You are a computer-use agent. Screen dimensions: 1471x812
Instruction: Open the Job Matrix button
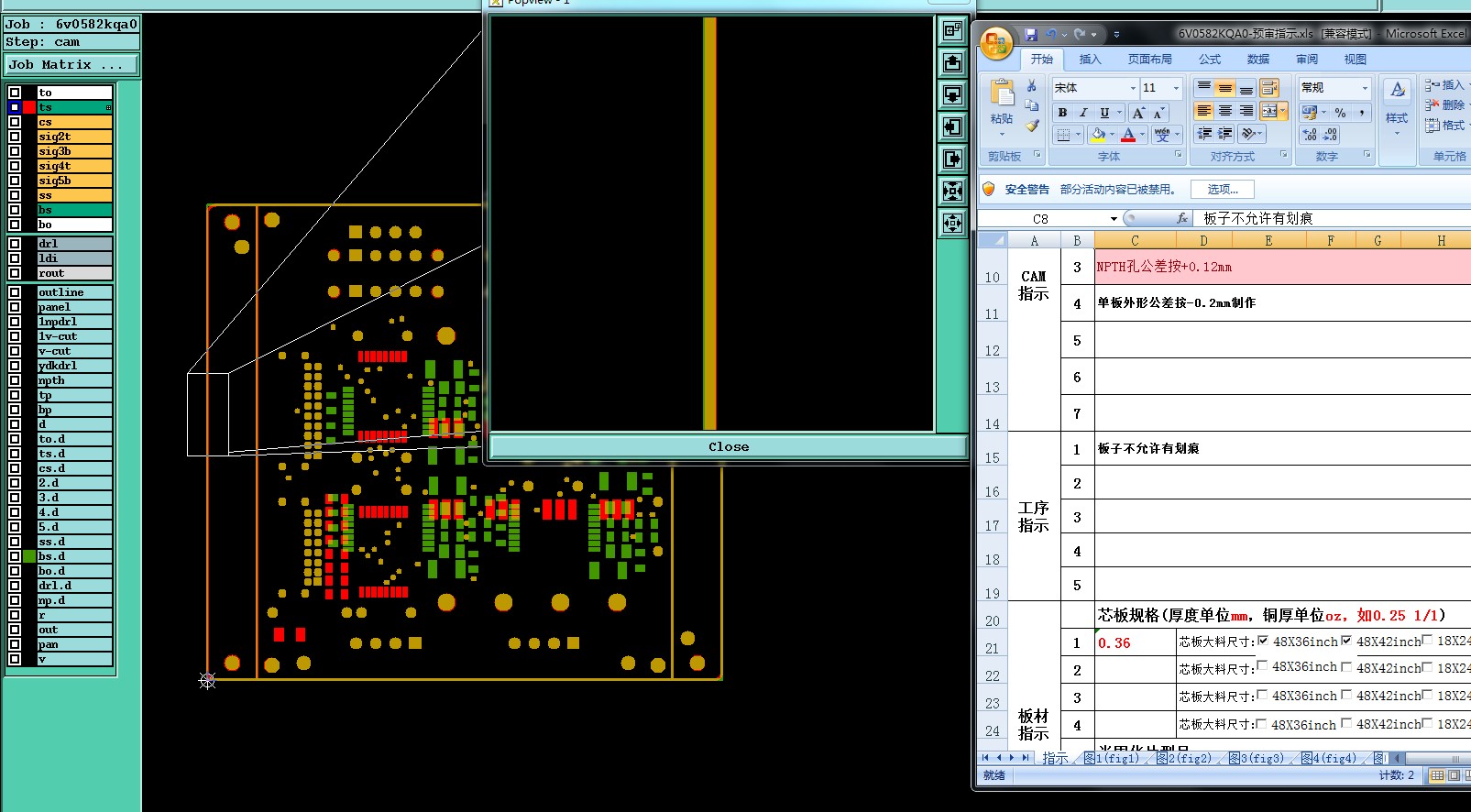point(71,65)
